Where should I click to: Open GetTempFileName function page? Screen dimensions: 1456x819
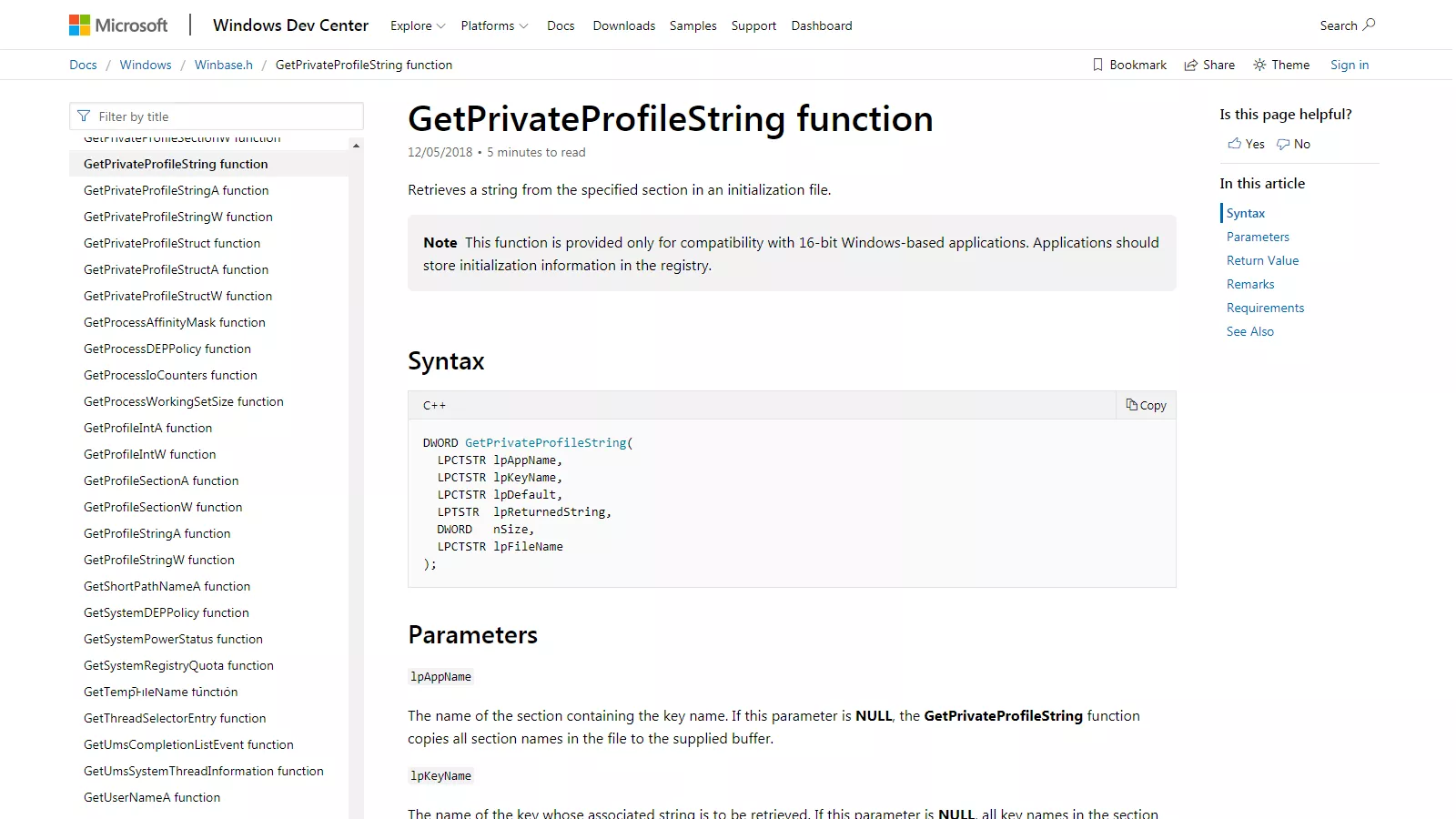[161, 692]
